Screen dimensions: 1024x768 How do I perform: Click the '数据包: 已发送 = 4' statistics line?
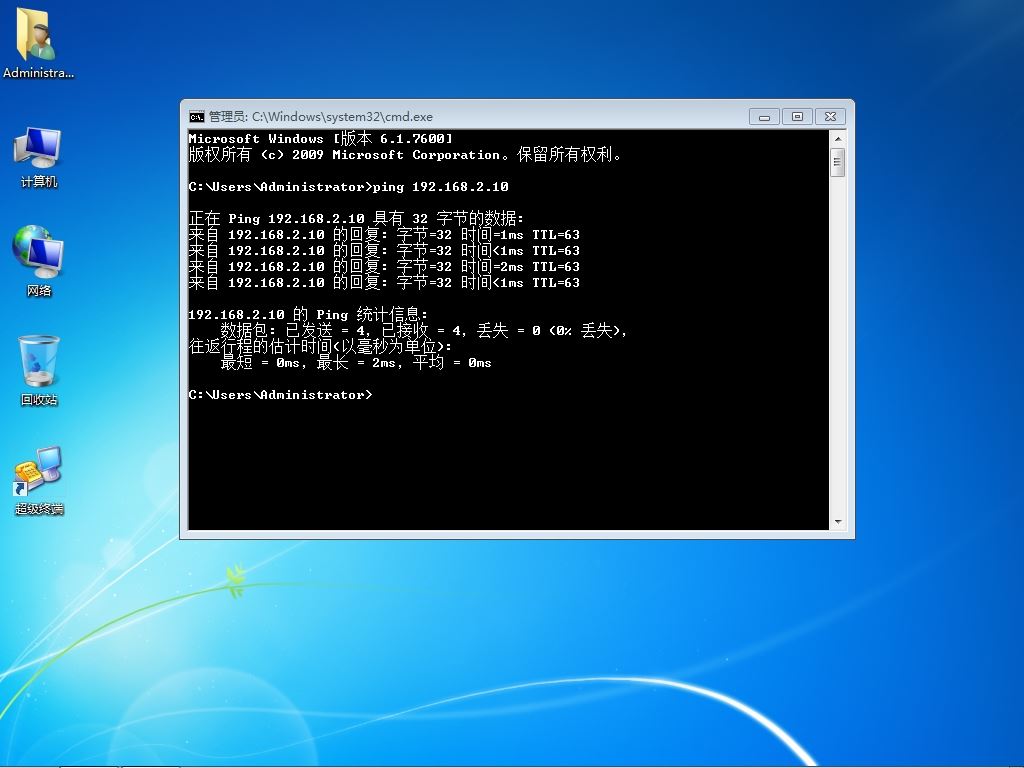click(424, 330)
